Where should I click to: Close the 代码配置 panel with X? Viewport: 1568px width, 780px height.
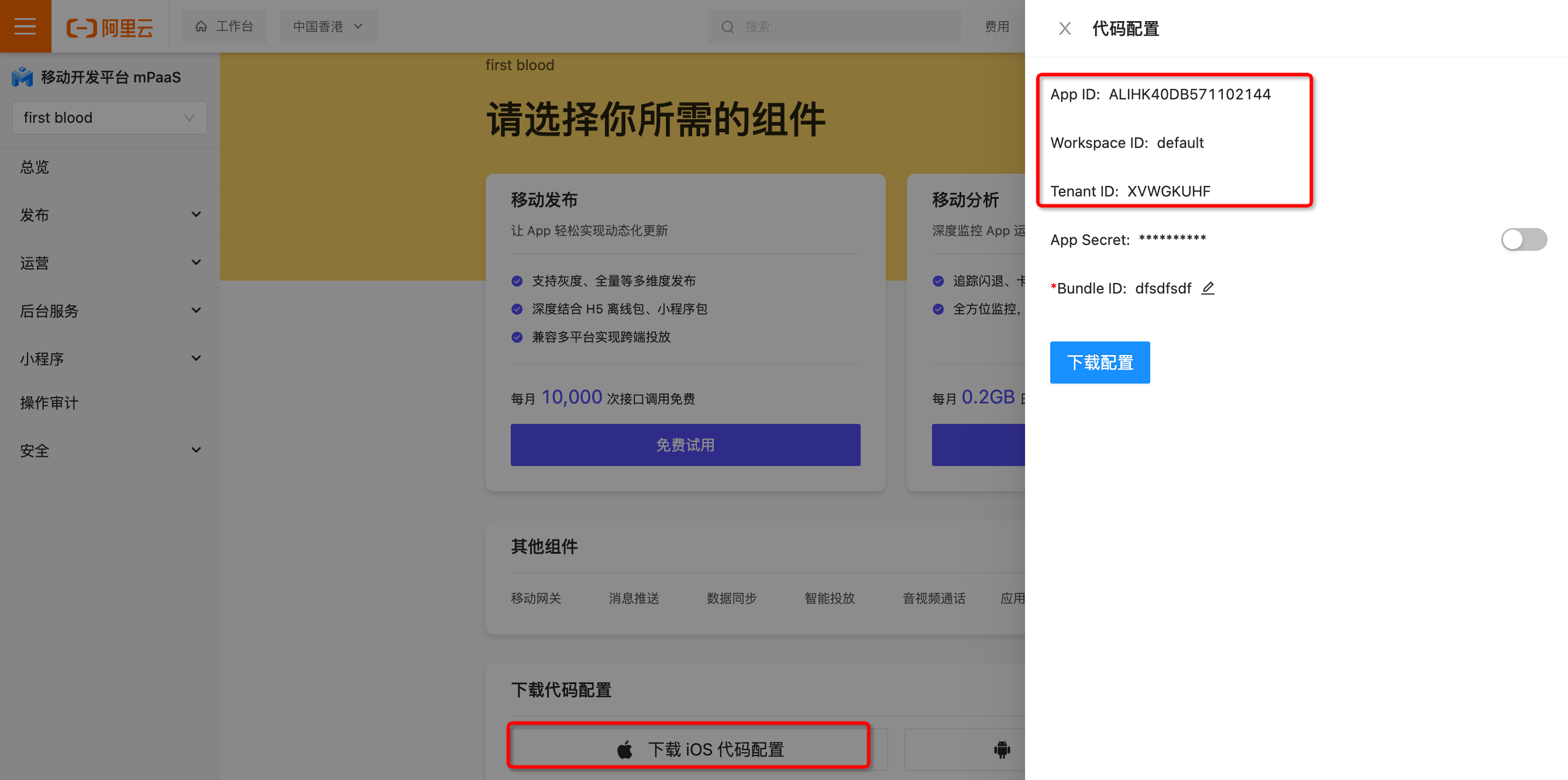coord(1065,29)
